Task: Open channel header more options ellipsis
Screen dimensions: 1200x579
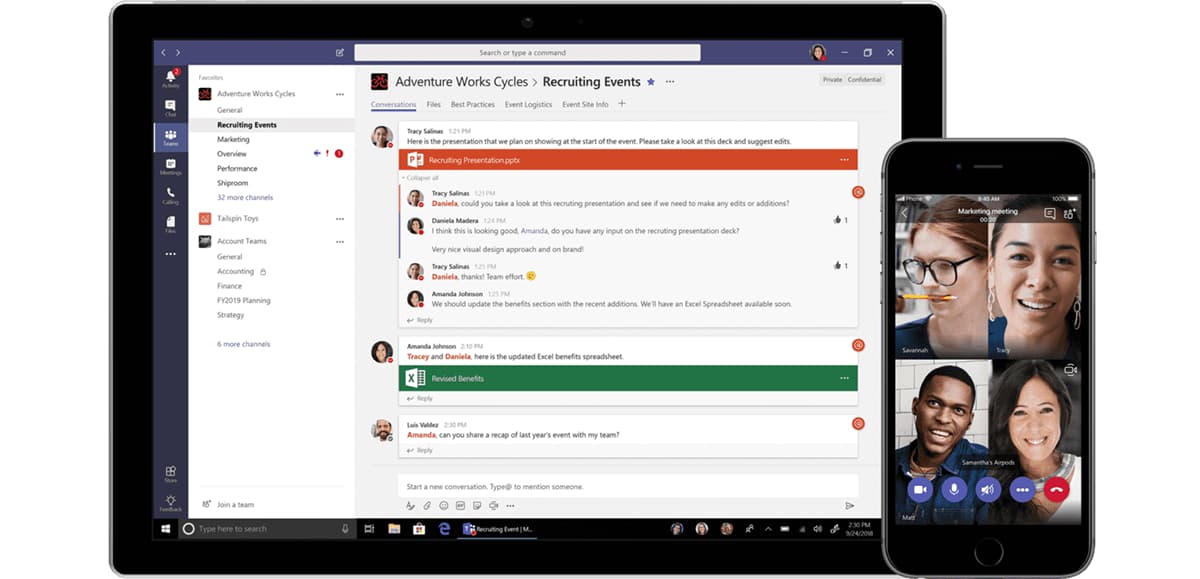Action: tap(670, 81)
